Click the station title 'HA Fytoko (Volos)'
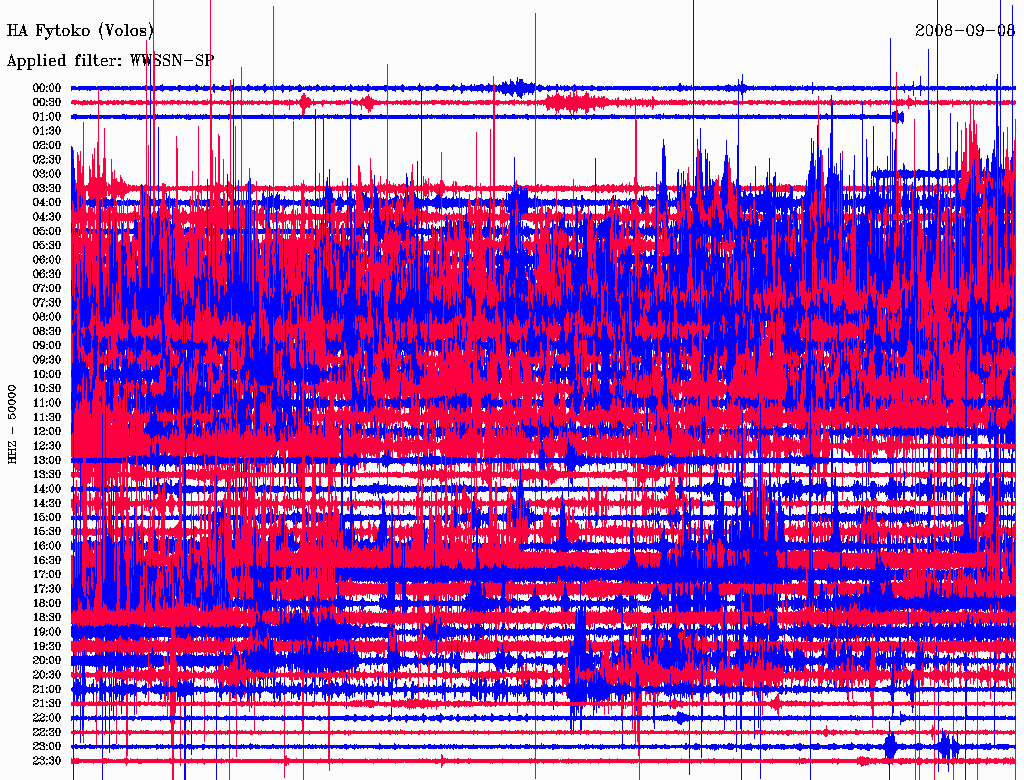 pos(80,31)
